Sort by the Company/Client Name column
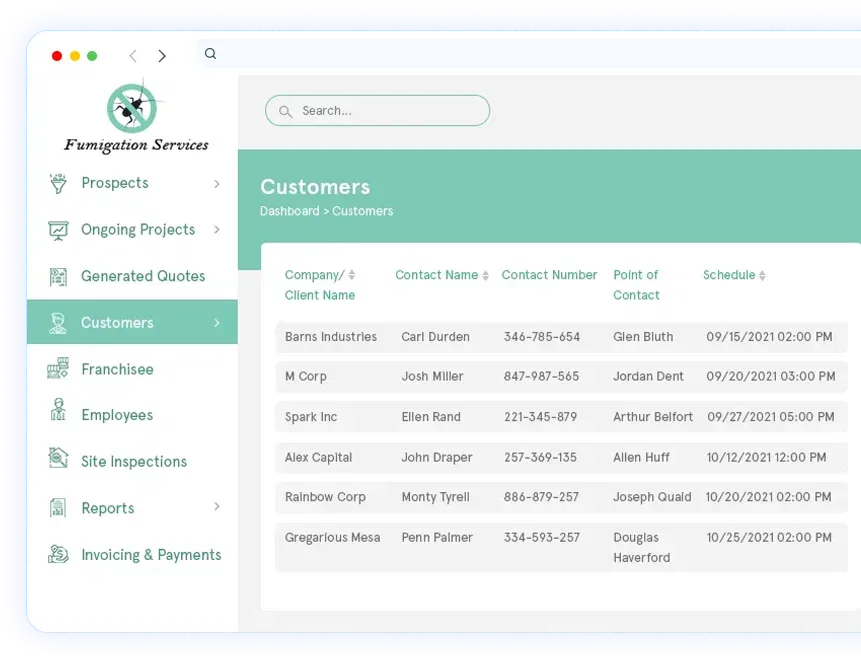 pos(351,275)
